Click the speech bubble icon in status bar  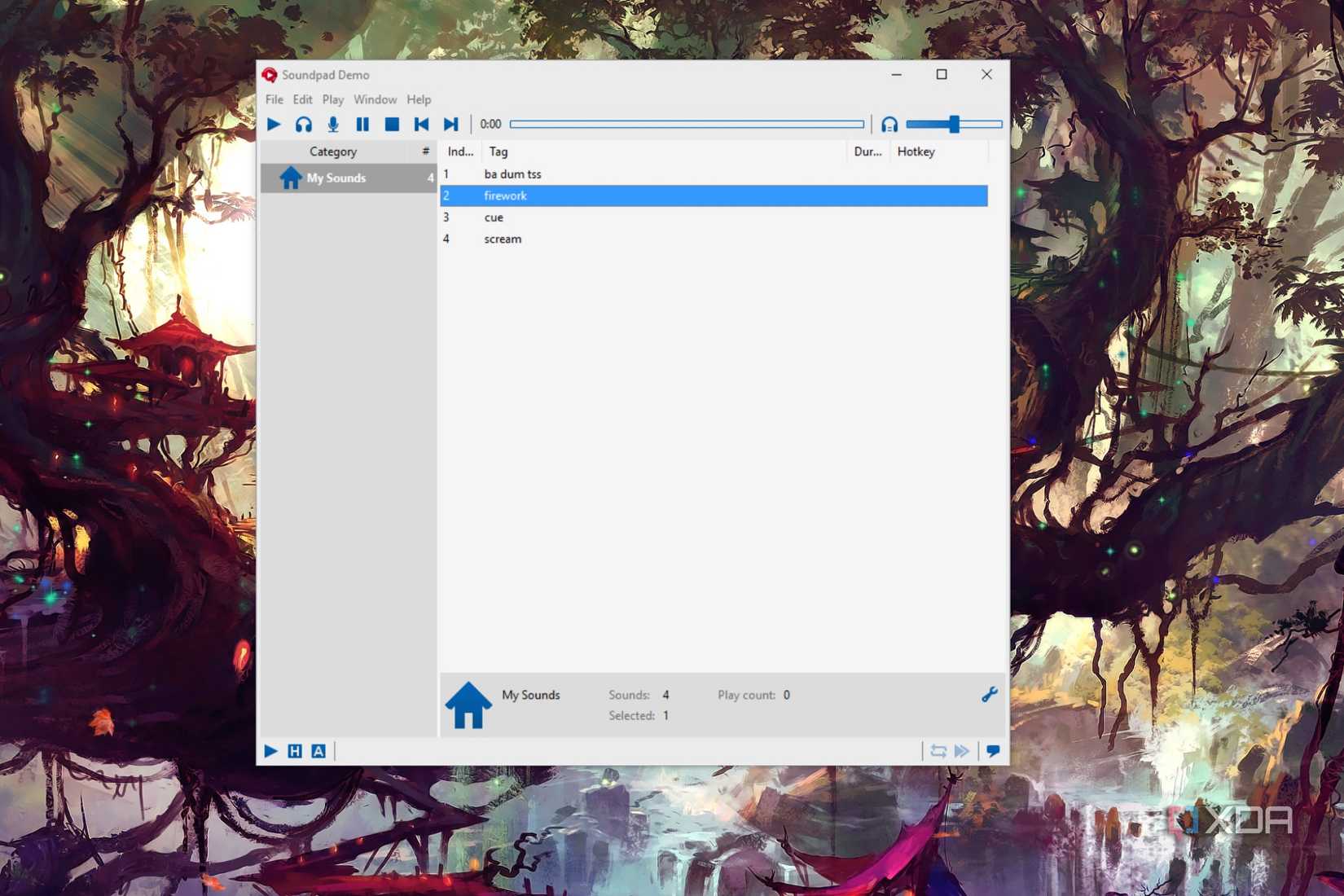(993, 751)
